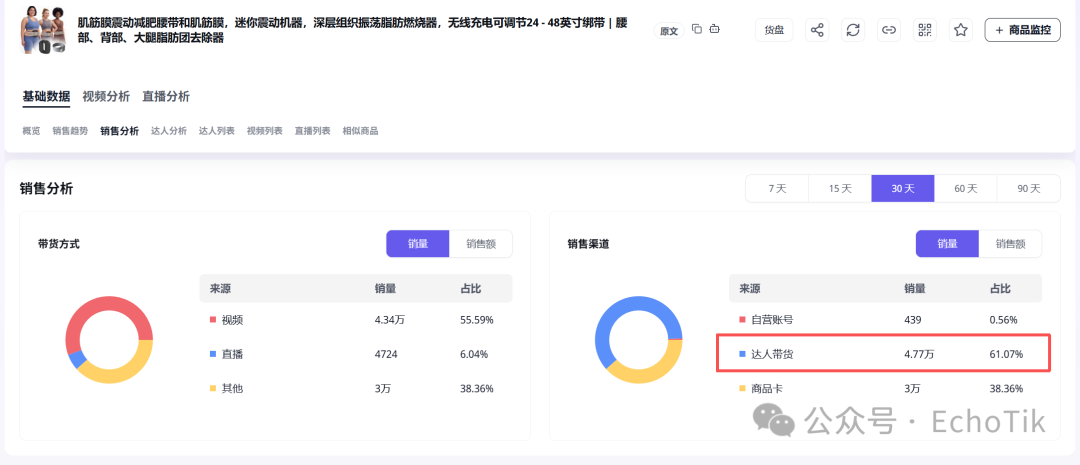The width and height of the screenshot is (1080, 465).
Task: Select the 7天 time range
Action: 777,189
